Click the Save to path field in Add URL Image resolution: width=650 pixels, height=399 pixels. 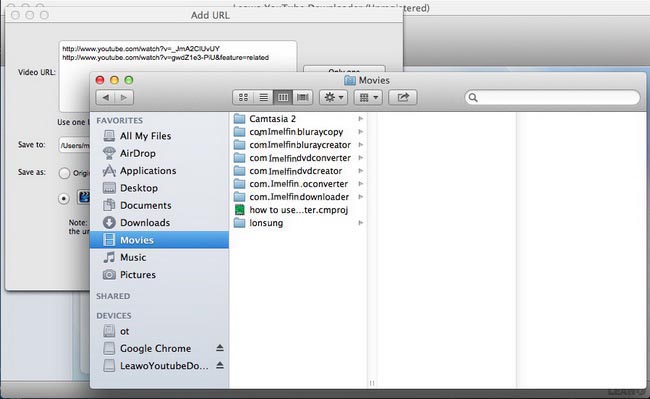point(75,145)
